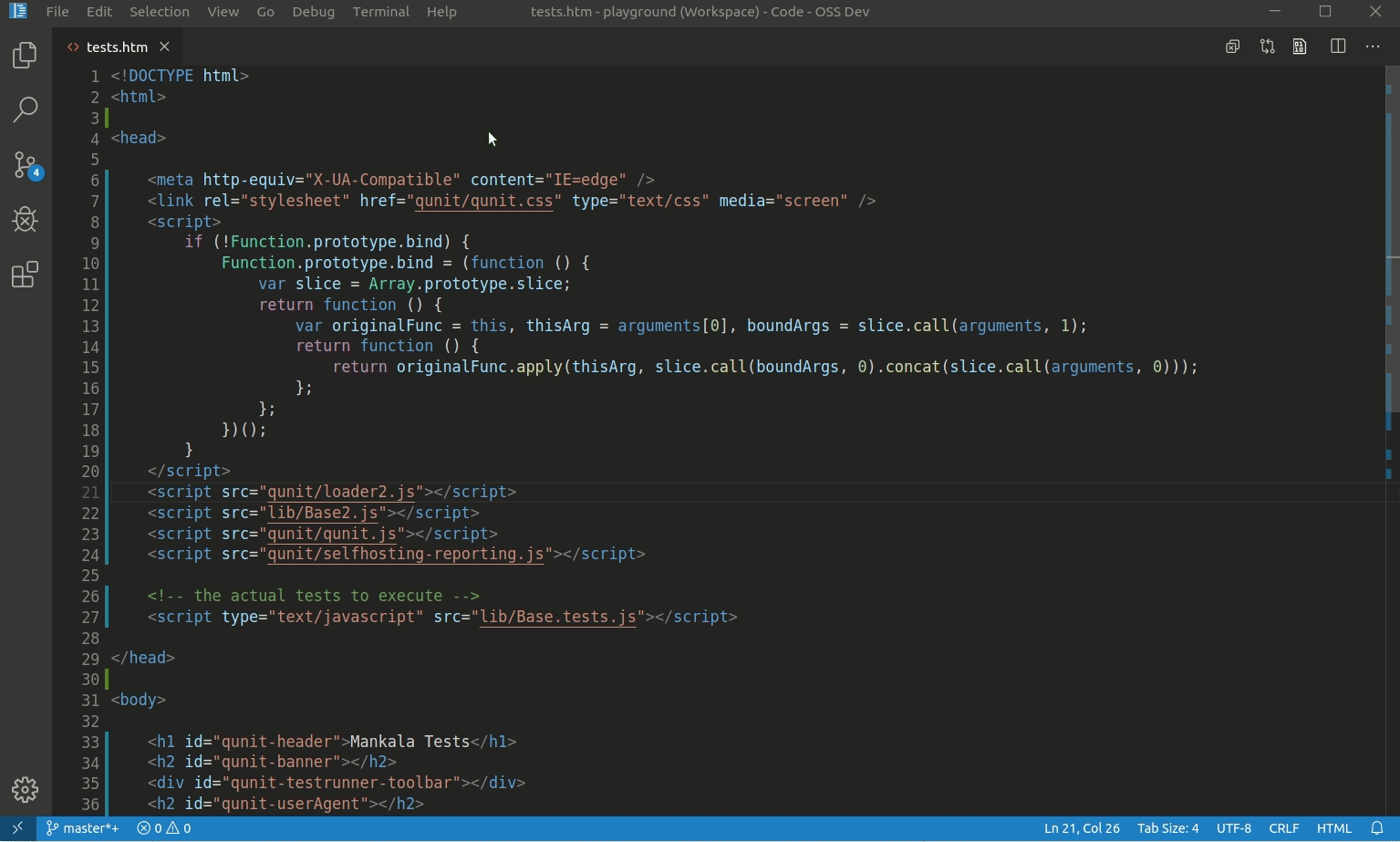Open the Manage gear icon at bottom left
The image size is (1400, 842).
point(25,789)
